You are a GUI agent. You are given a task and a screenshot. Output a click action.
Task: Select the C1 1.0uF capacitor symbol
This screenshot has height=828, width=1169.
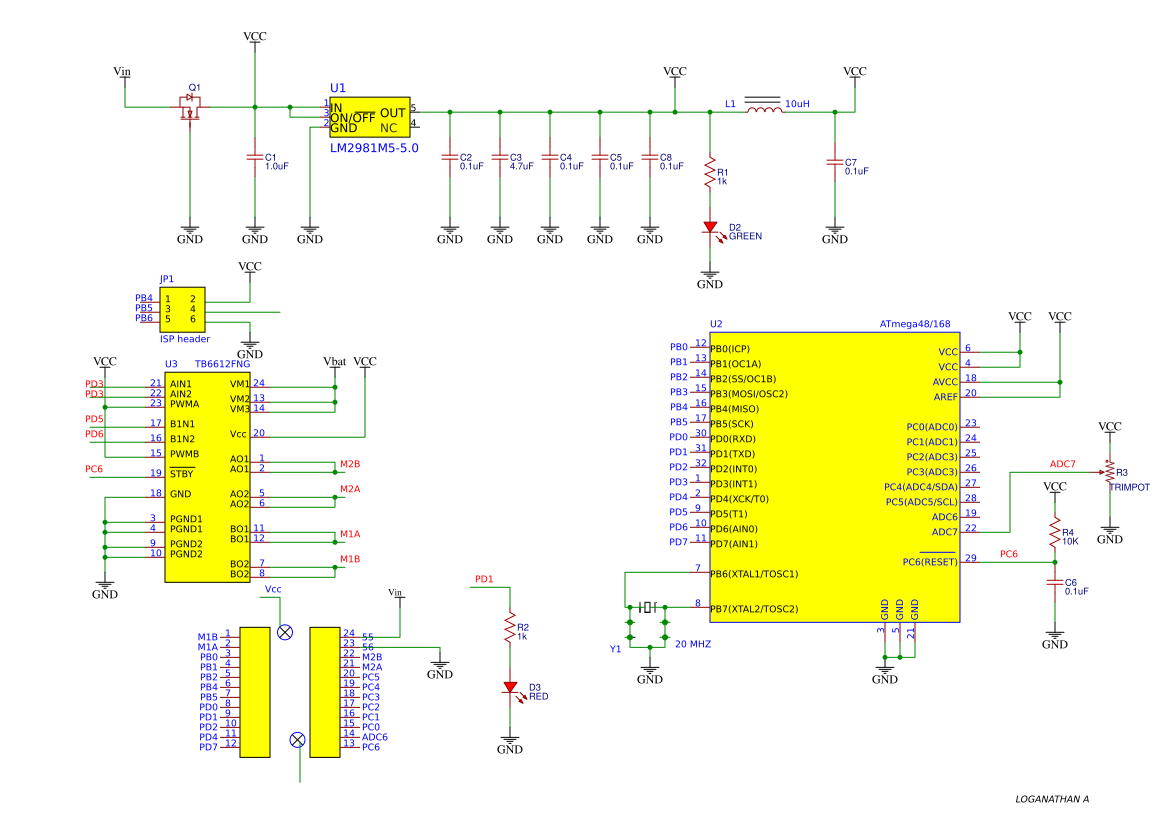pos(255,157)
